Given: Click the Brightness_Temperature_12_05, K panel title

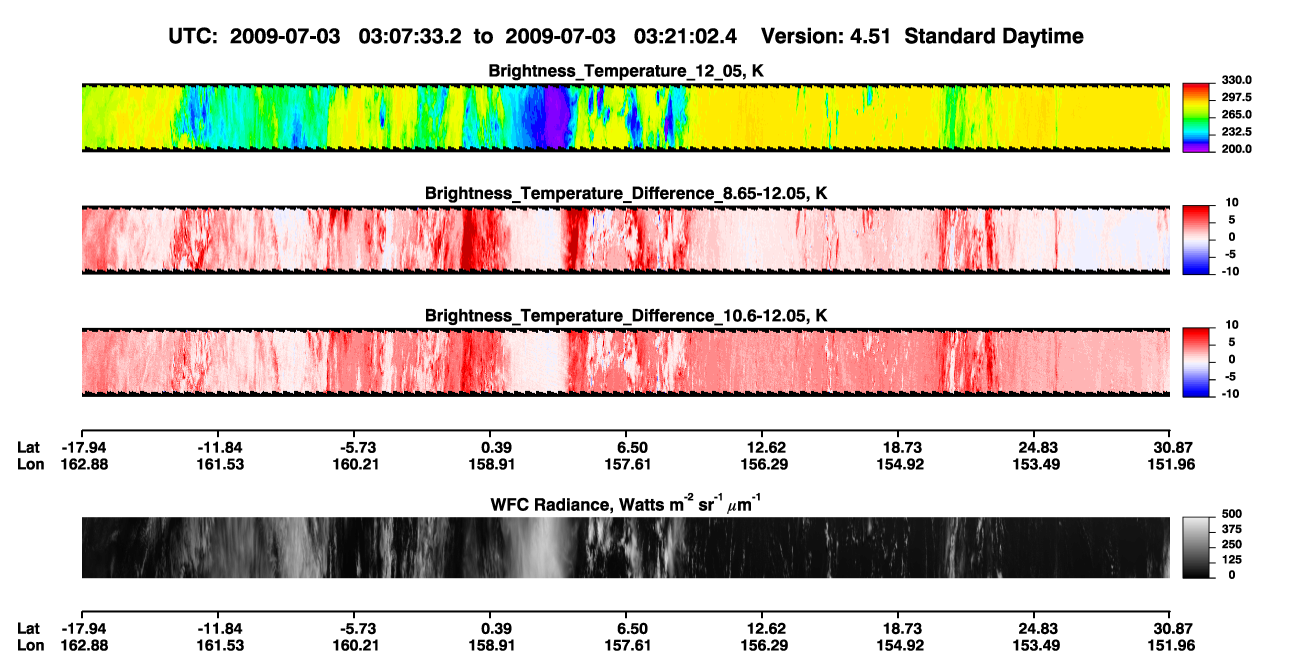Looking at the screenshot, I should (625, 71).
